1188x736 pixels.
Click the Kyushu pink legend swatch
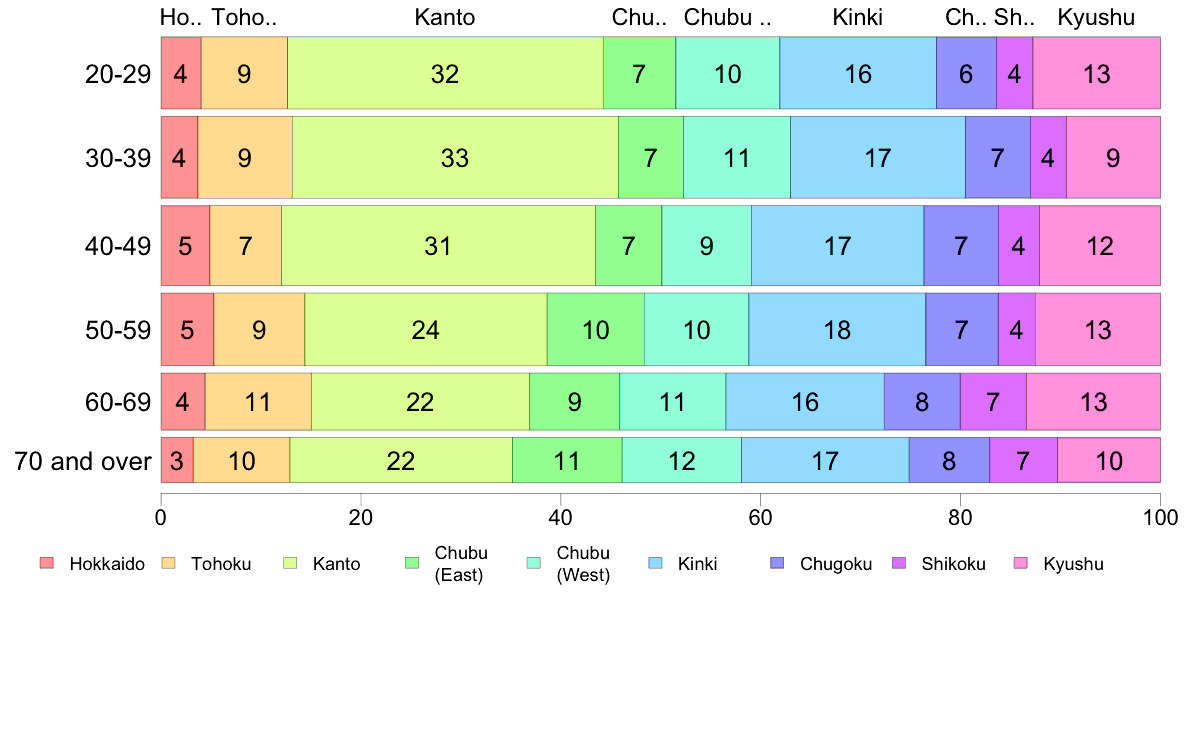[1021, 563]
